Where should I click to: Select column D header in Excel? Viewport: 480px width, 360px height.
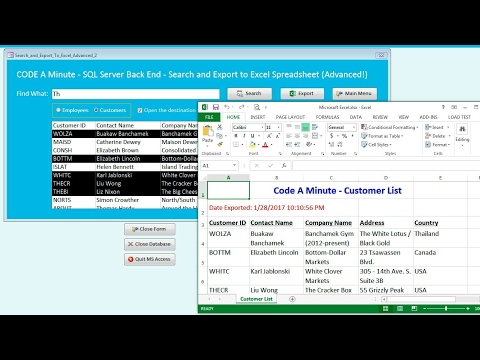pos(386,178)
